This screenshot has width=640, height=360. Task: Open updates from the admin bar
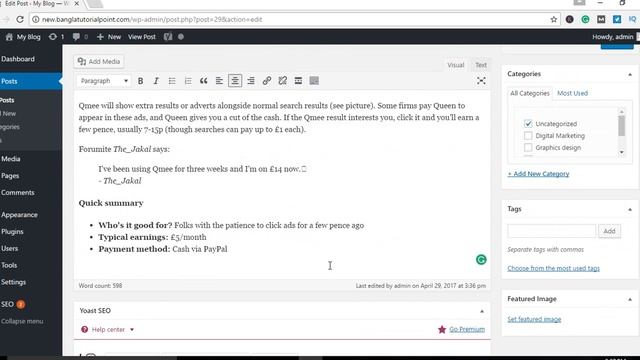[56, 37]
